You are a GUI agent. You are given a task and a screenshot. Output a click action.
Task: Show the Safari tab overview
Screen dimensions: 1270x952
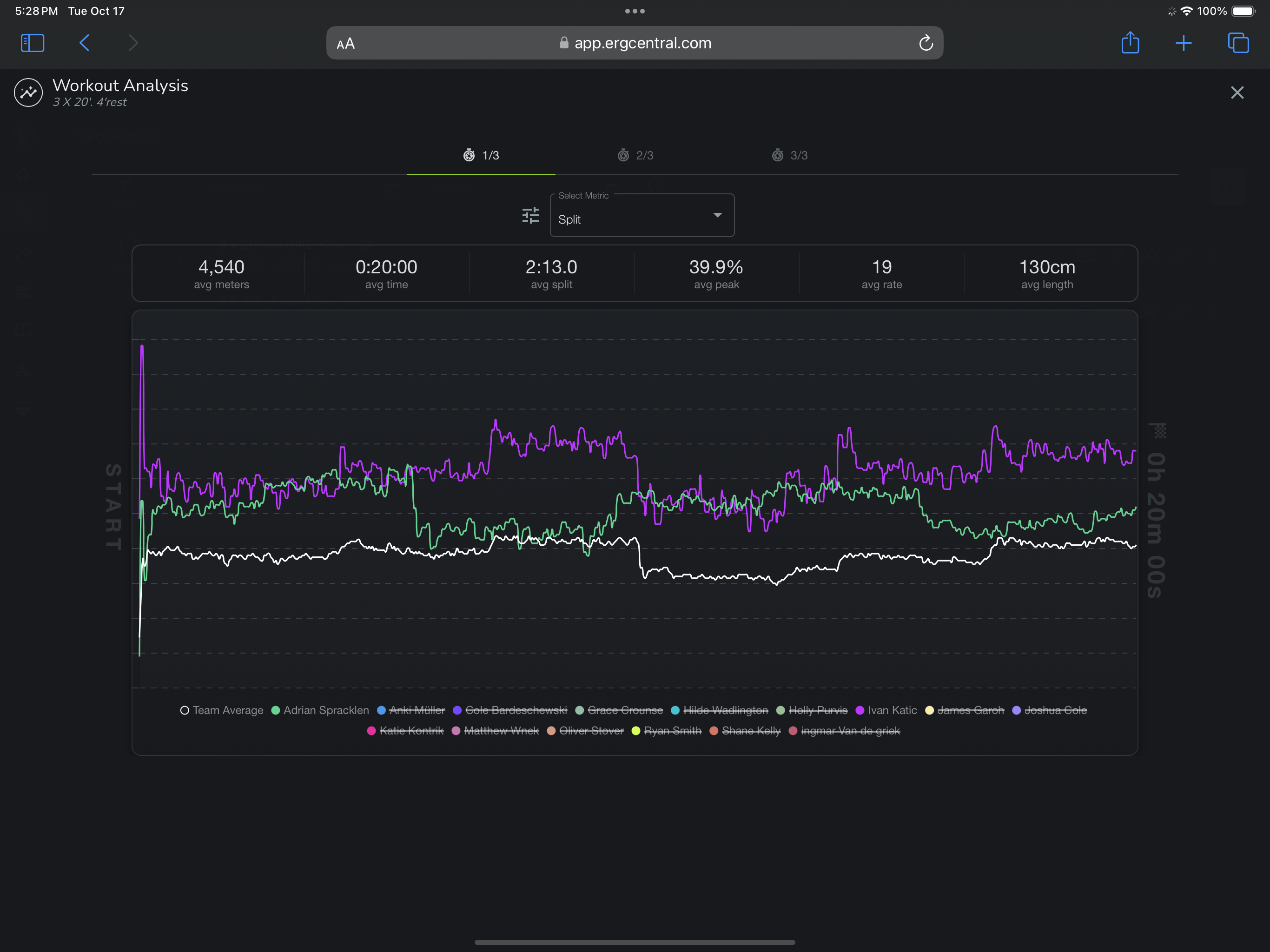pyautogui.click(x=1238, y=43)
